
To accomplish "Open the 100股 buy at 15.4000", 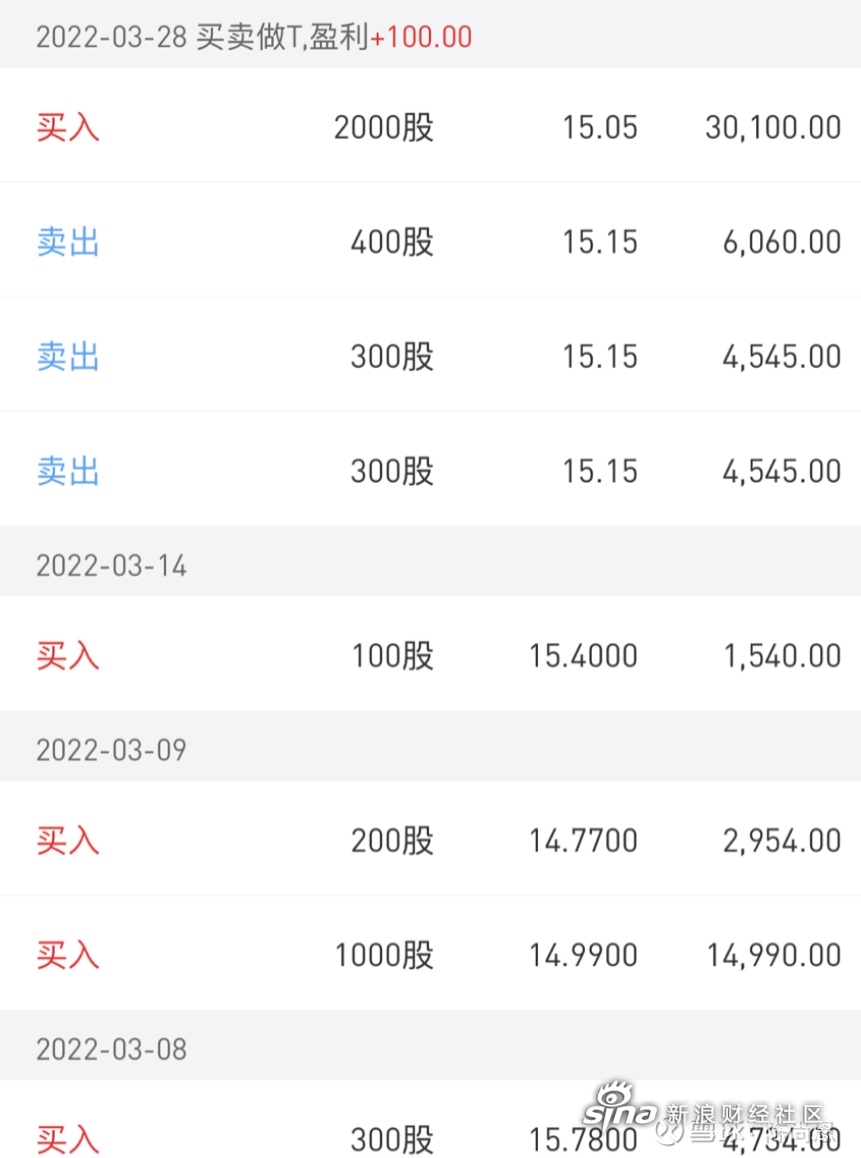I will pyautogui.click(x=430, y=654).
